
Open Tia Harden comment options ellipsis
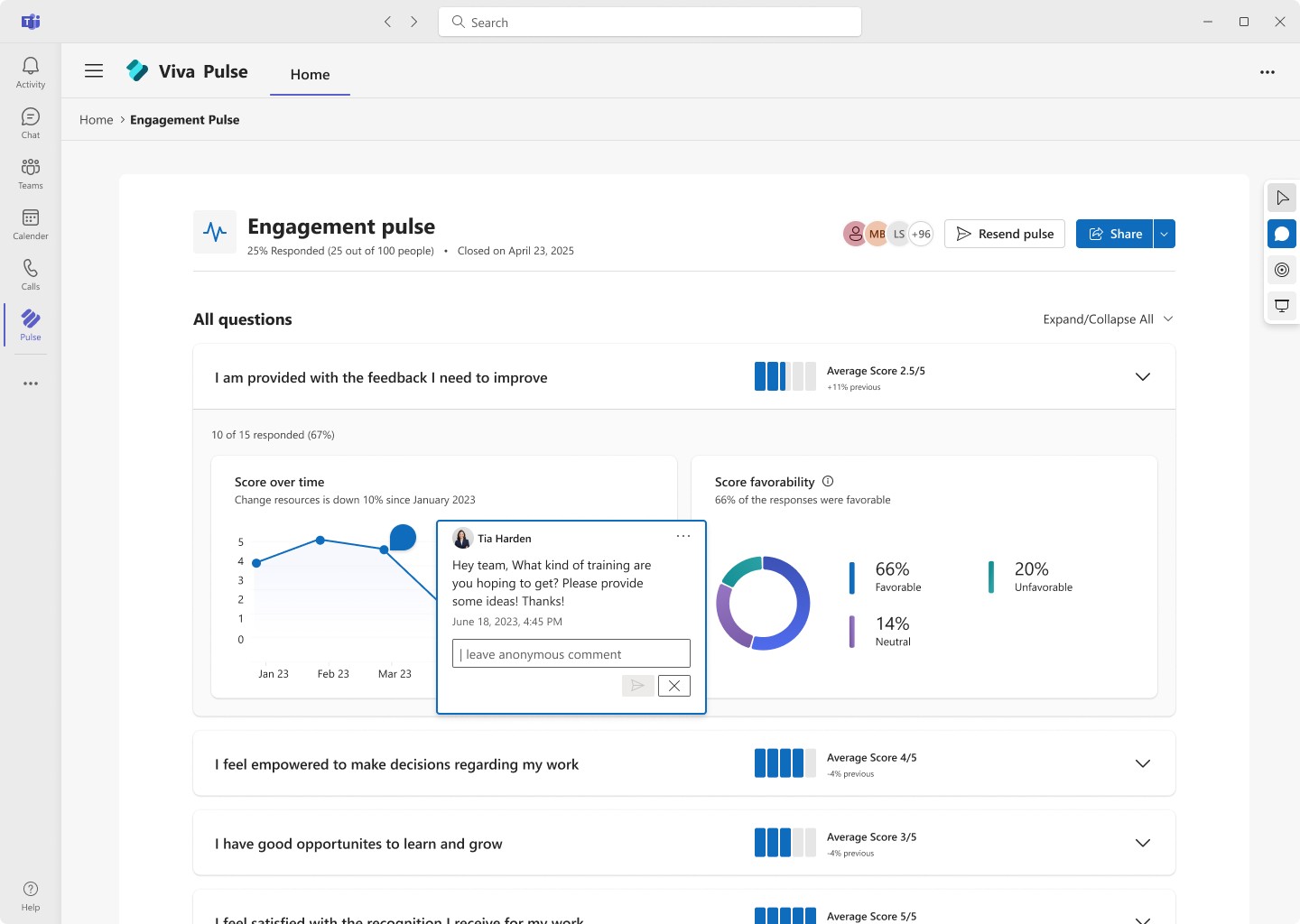coord(683,536)
